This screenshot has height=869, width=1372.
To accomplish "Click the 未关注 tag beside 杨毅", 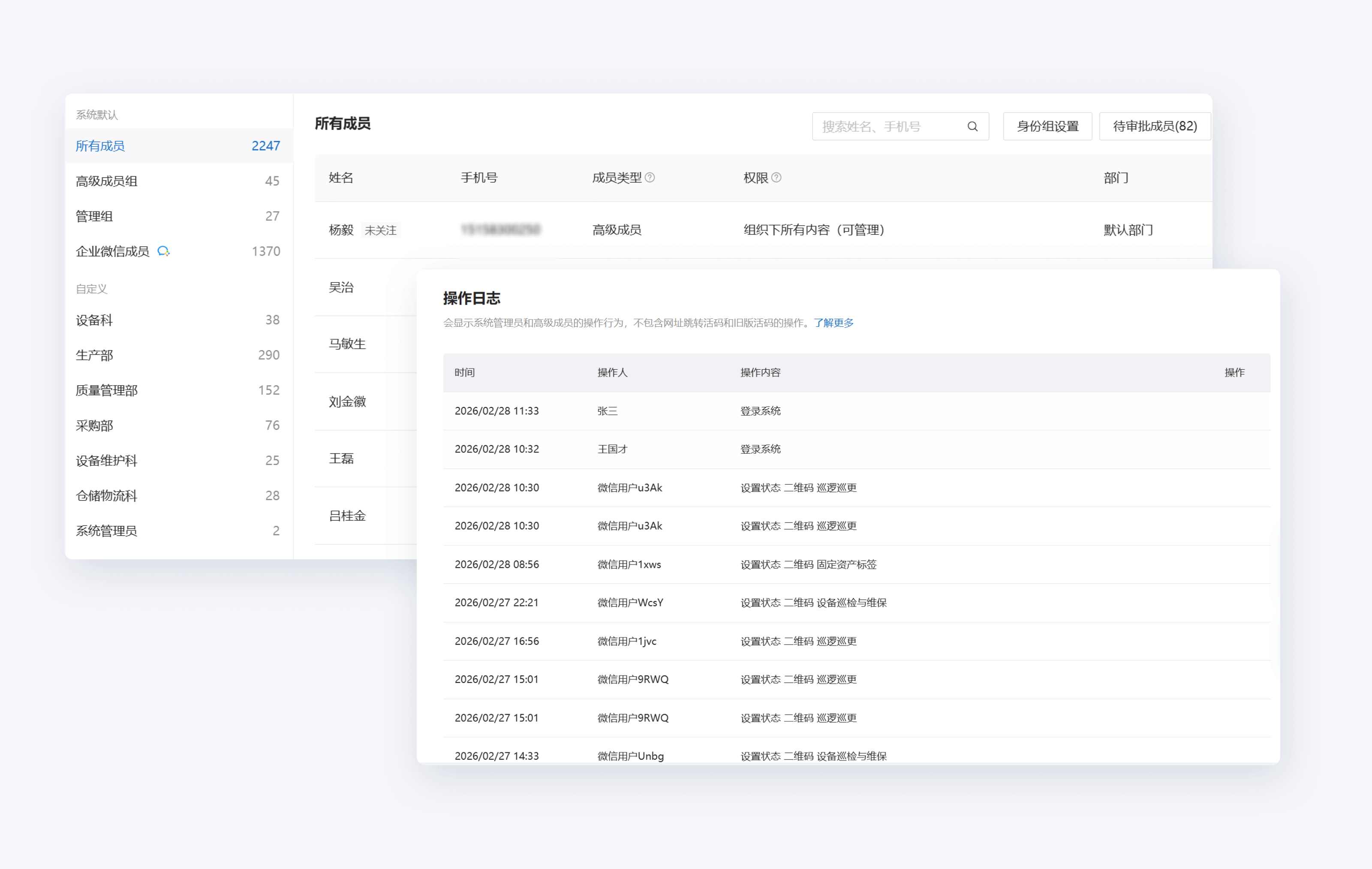I will click(381, 230).
